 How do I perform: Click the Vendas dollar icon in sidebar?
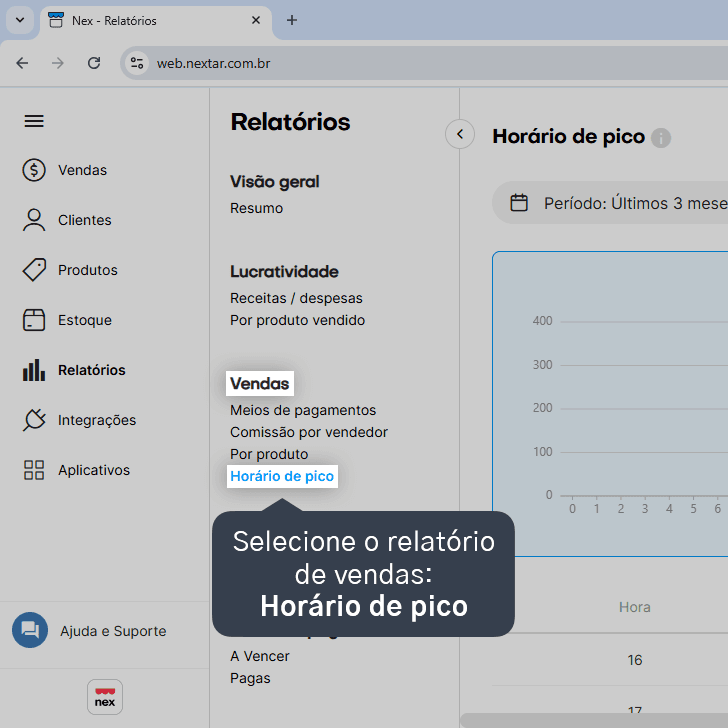tap(34, 170)
